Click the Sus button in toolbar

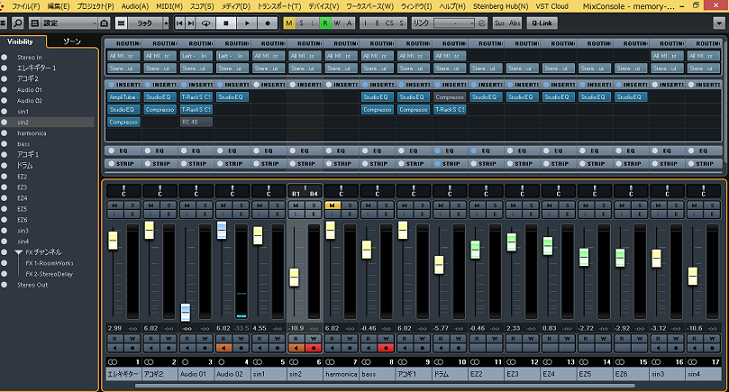click(500, 23)
